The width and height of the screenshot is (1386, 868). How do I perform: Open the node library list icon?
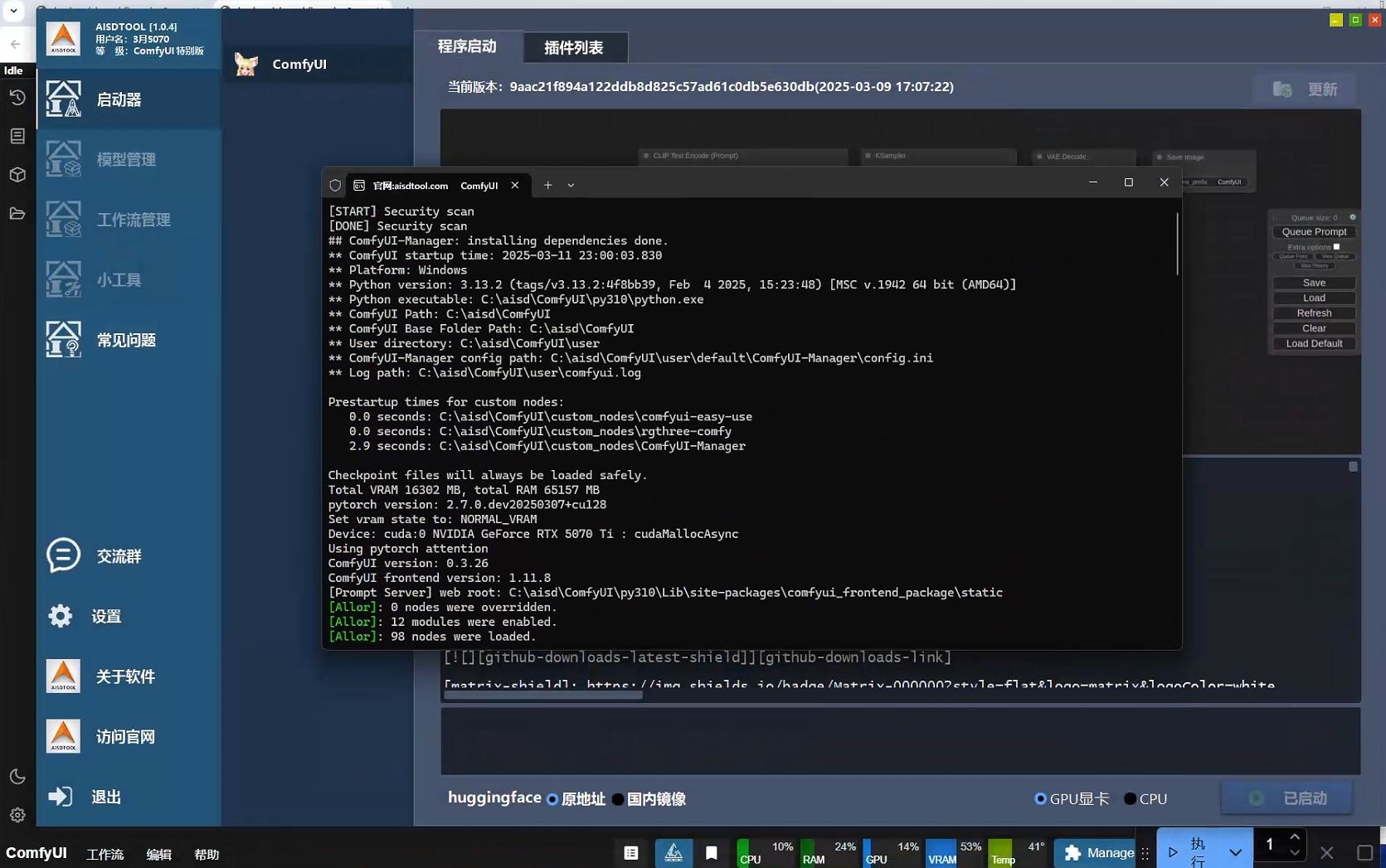tap(17, 136)
